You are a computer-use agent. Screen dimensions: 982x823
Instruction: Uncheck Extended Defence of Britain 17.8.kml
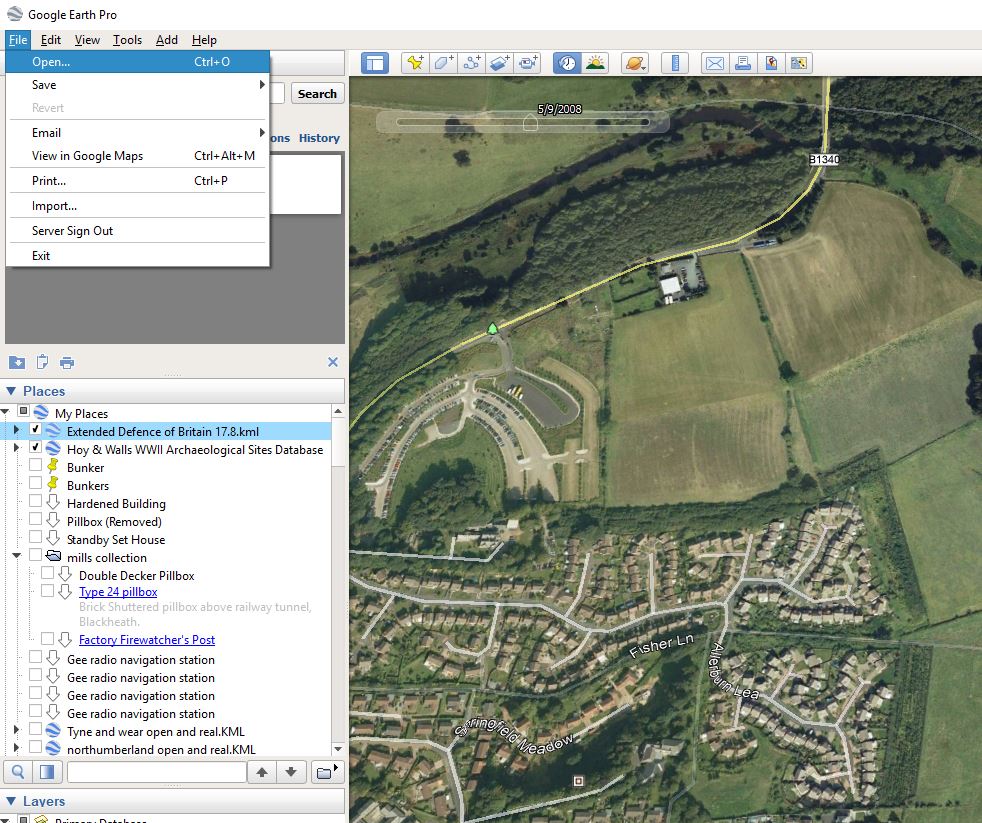(36, 431)
